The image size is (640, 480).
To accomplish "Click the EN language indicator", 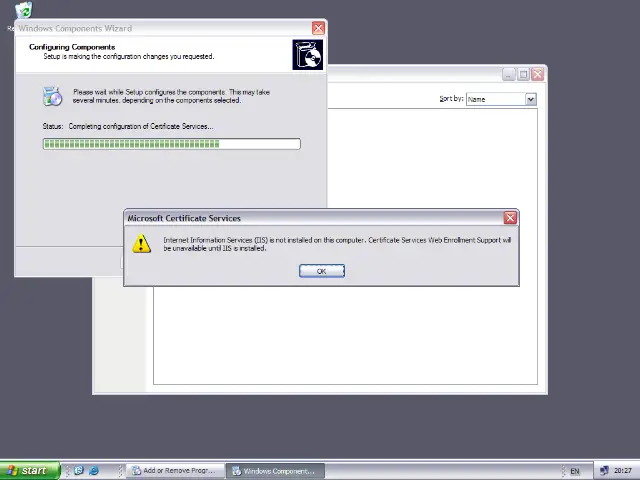I will pos(575,471).
